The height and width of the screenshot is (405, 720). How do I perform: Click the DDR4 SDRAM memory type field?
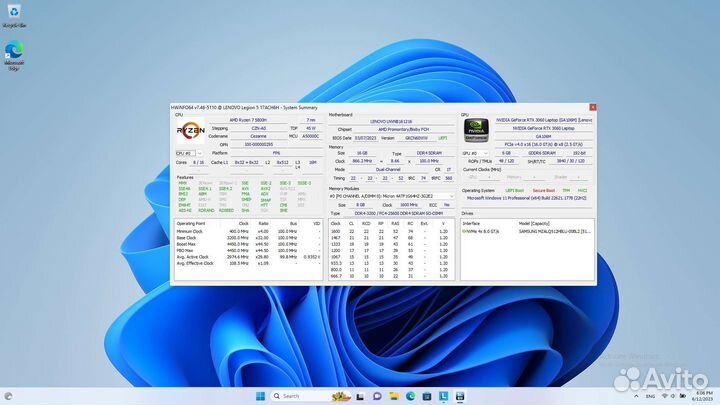[x=429, y=153]
